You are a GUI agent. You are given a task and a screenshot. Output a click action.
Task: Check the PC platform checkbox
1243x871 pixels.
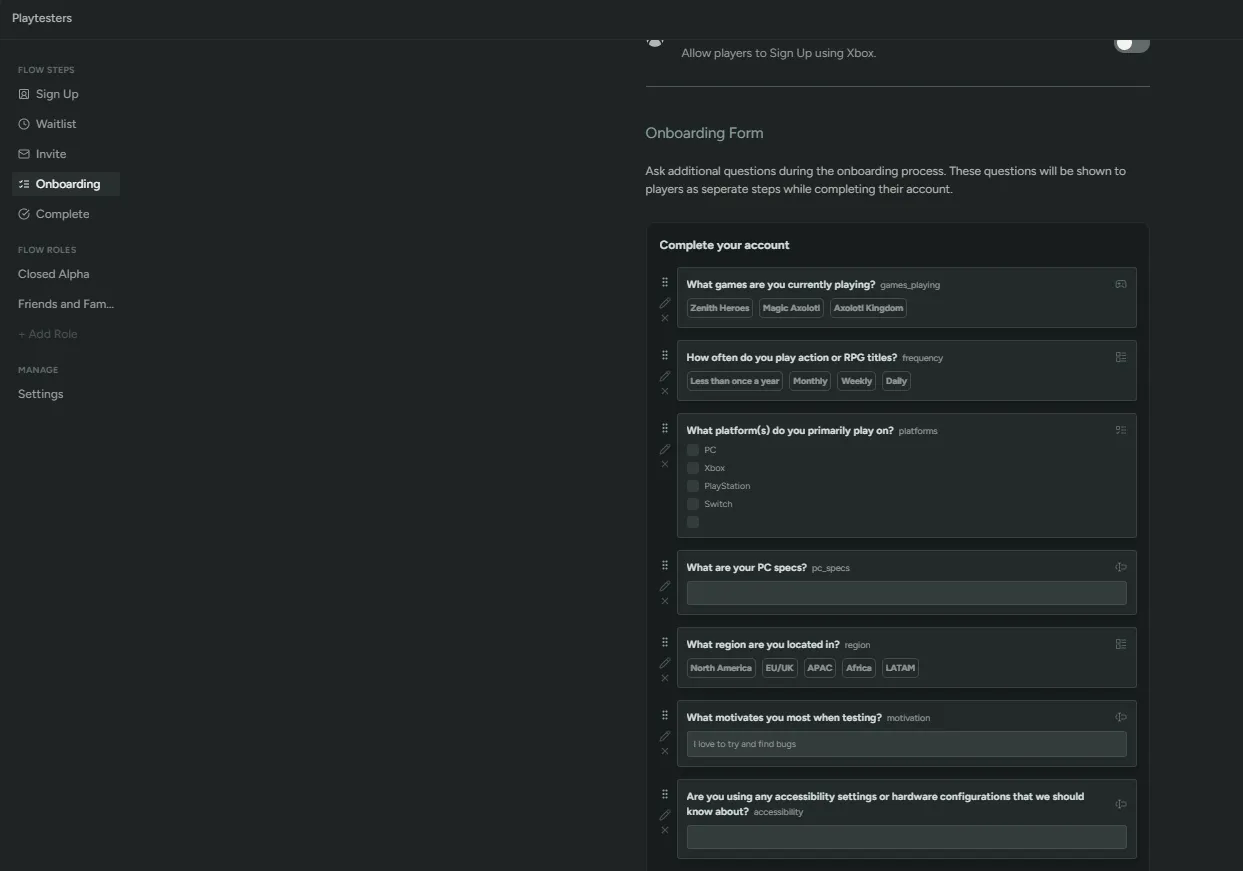coord(693,449)
